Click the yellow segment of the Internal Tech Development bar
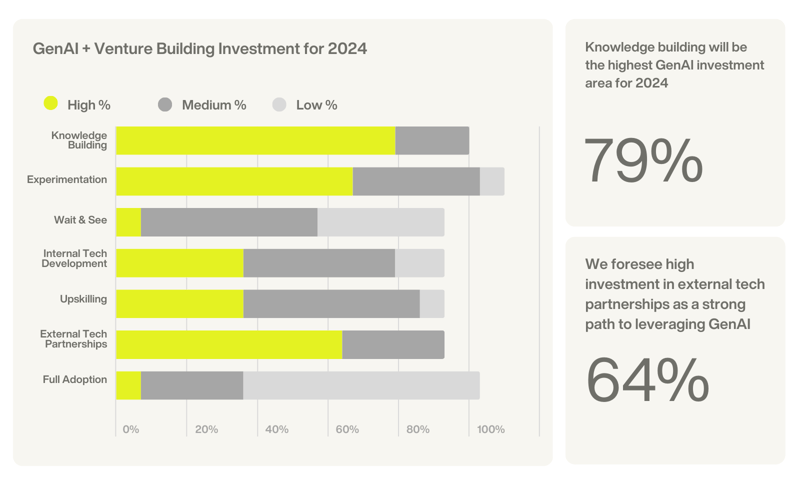This screenshot has width=795, height=485. click(180, 263)
